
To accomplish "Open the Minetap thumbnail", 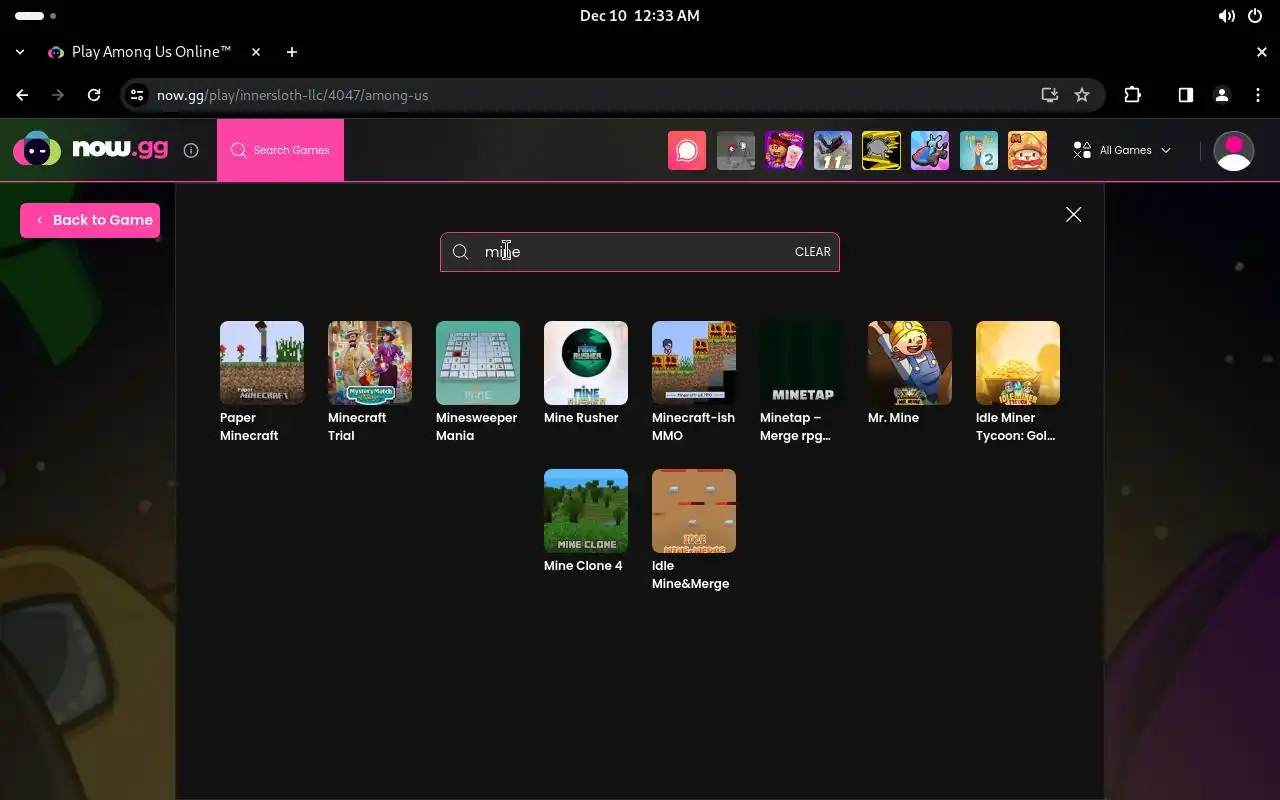I will 802,363.
